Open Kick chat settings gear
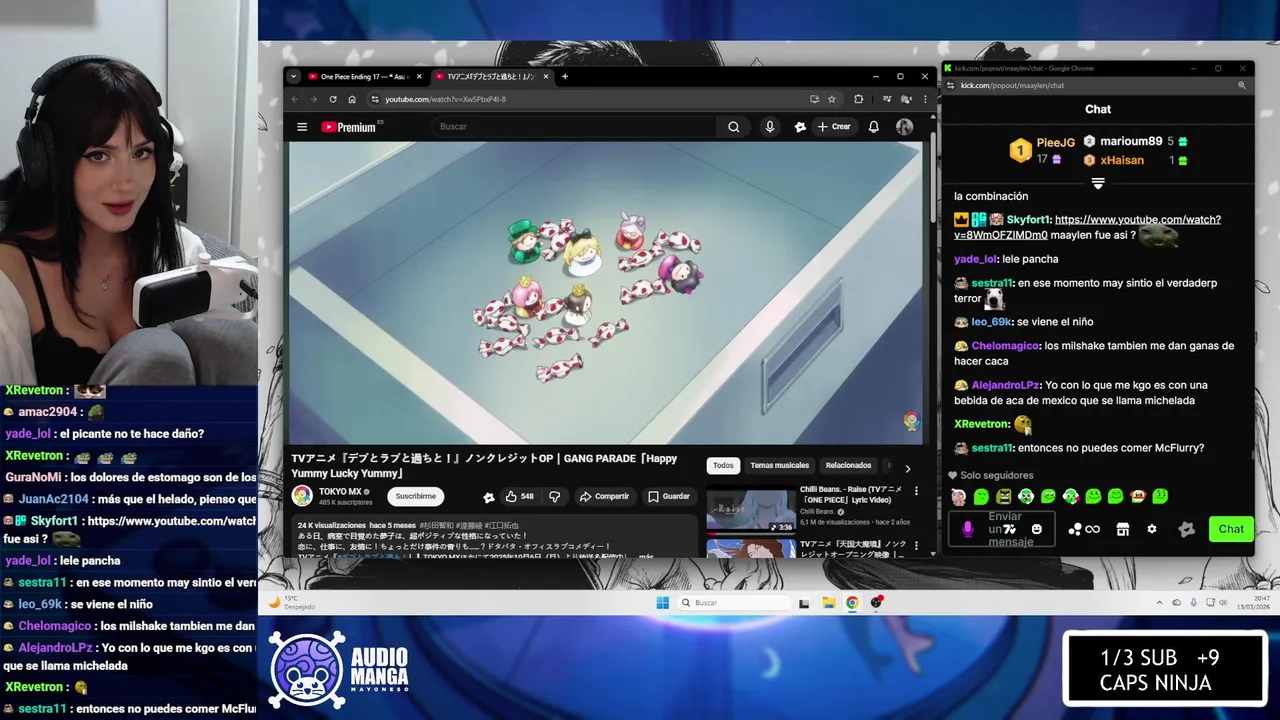 (x=1152, y=529)
